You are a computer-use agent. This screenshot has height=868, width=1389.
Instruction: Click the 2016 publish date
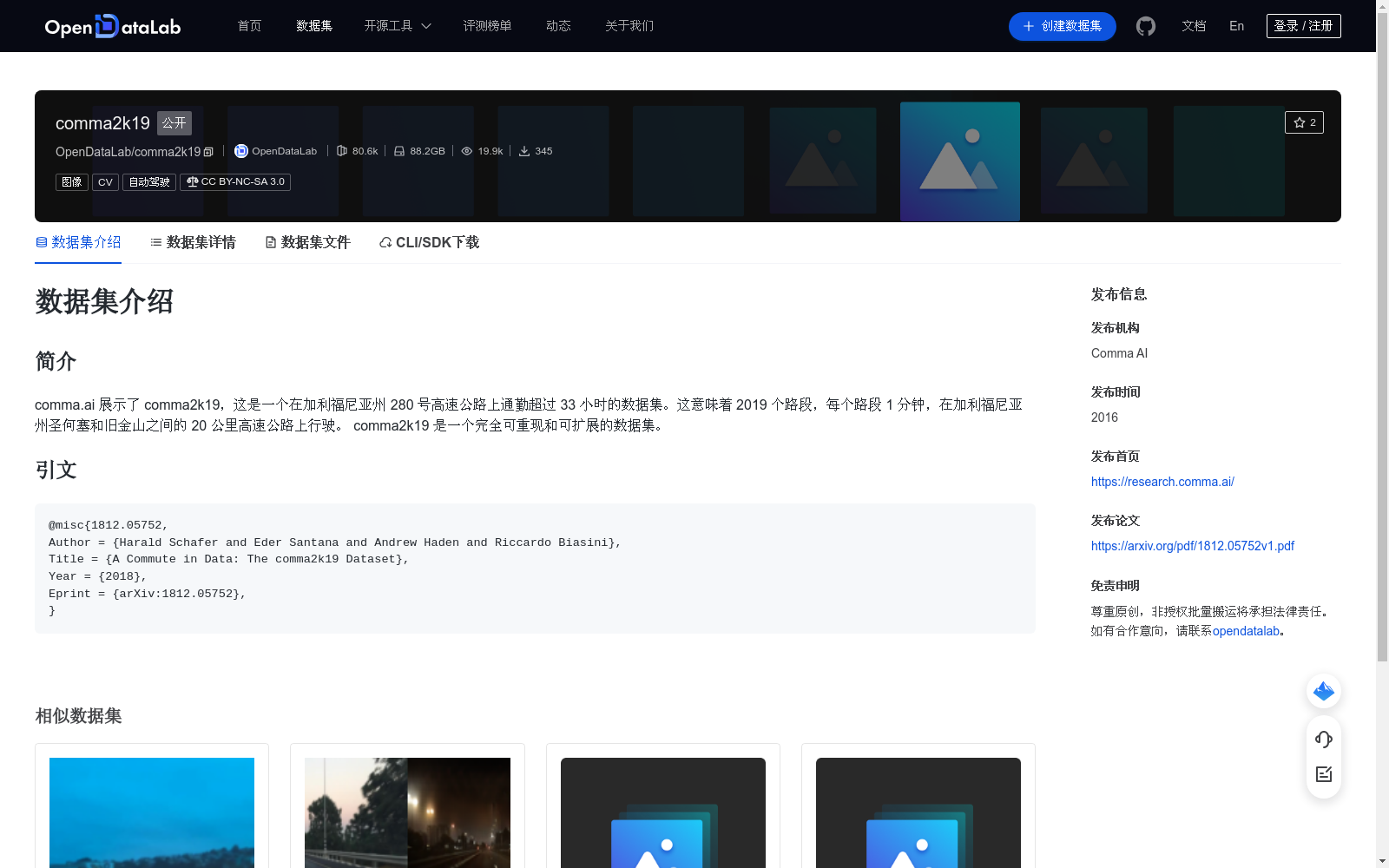1104,418
